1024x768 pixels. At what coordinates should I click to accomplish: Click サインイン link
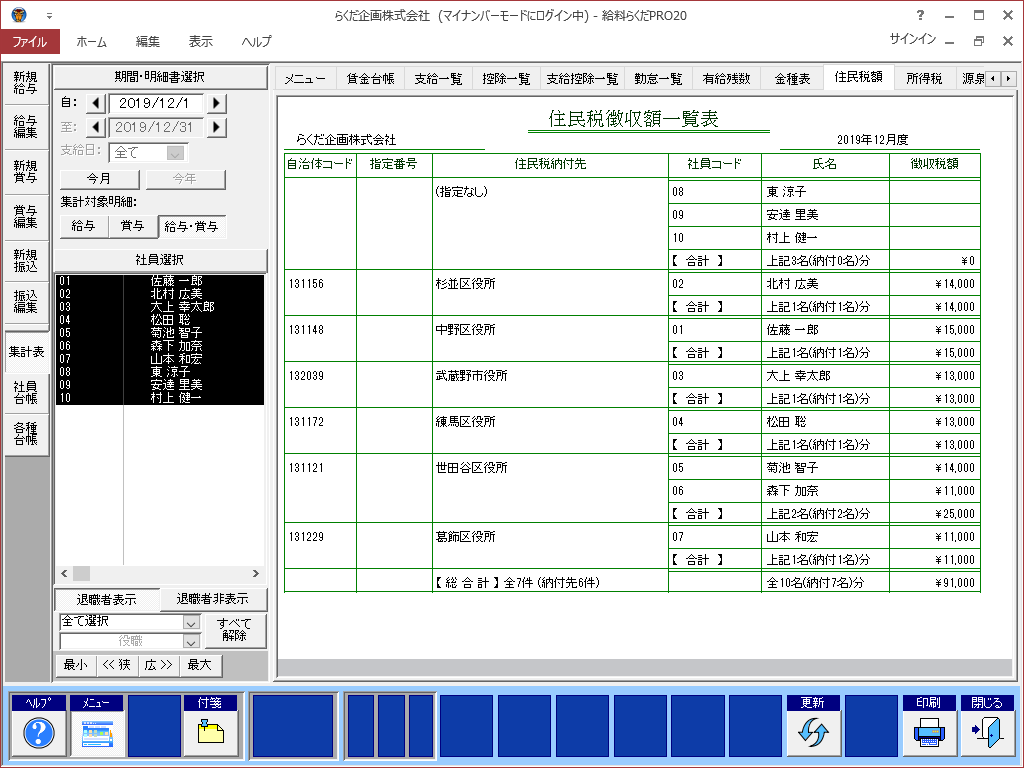point(912,39)
